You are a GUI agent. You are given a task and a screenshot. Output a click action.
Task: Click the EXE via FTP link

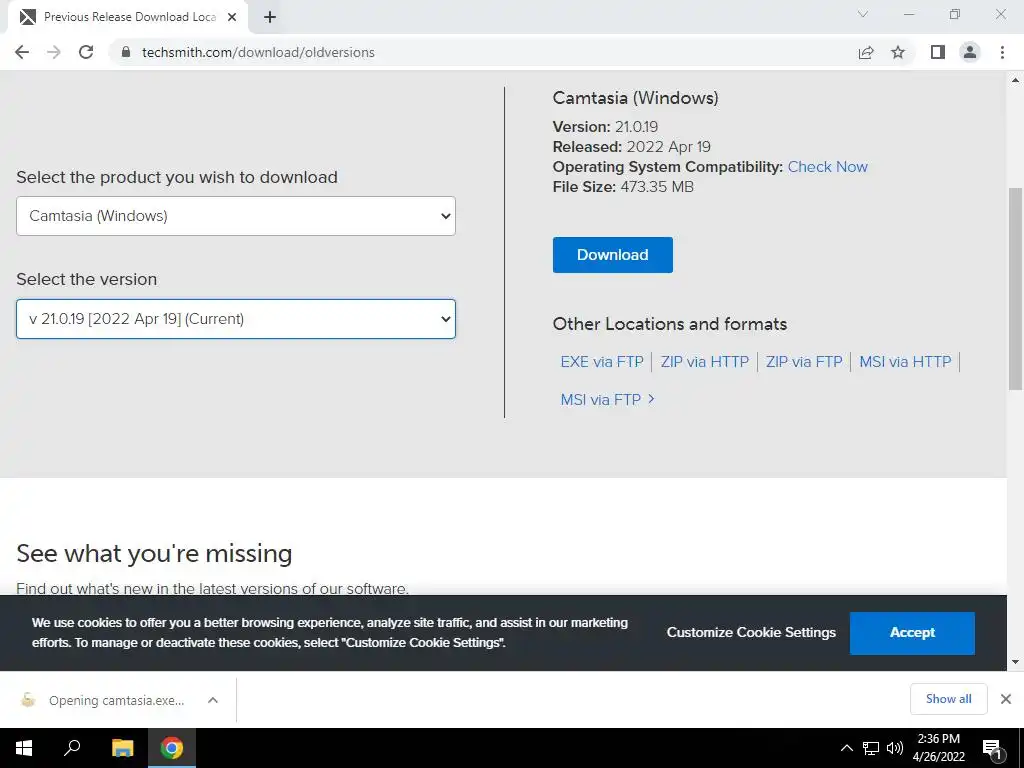[x=601, y=362]
